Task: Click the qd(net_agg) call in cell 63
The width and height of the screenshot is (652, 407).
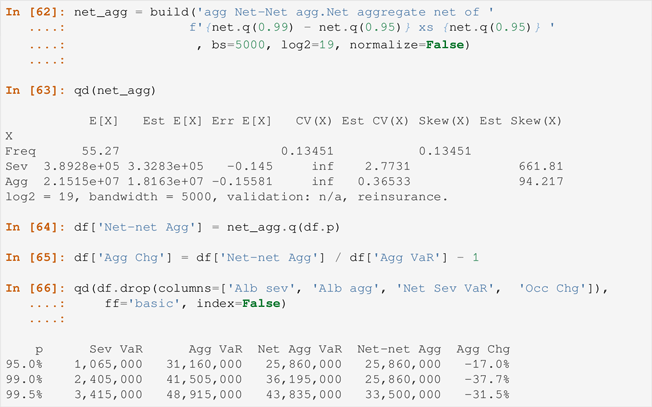Action: pyautogui.click(x=115, y=91)
